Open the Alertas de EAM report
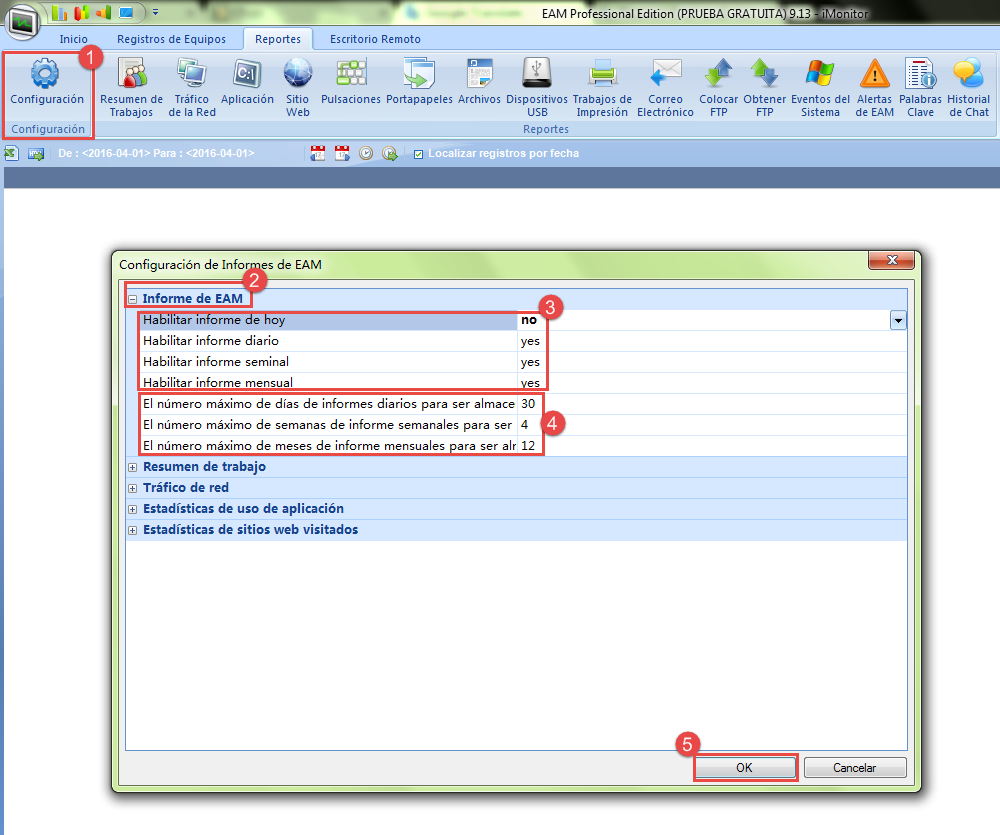1000x835 pixels. (874, 87)
